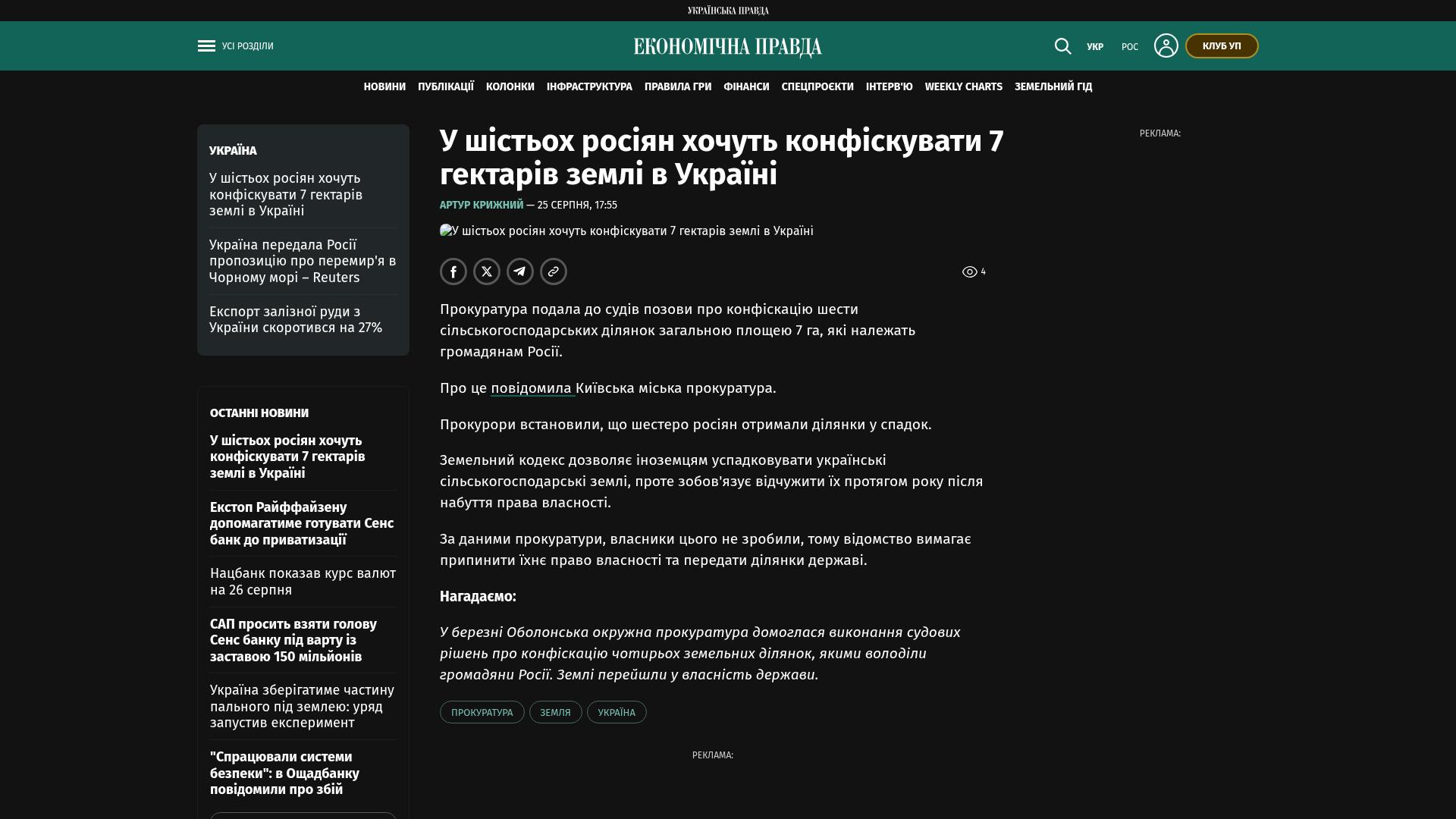
Task: Select the Прокуратура tag
Action: click(x=482, y=712)
